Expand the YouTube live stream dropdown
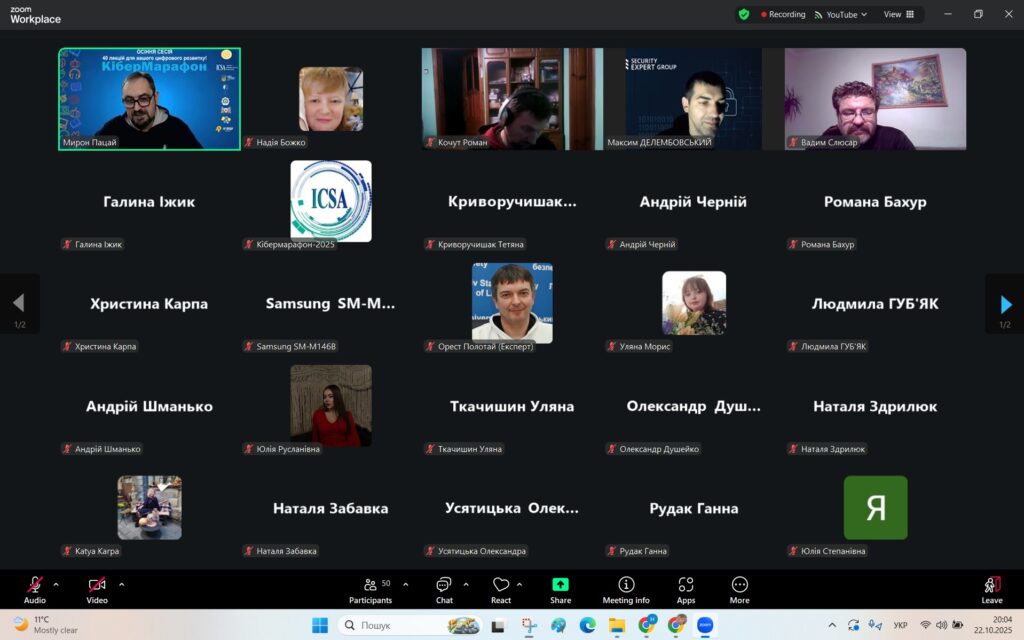Viewport: 1024px width, 640px height. click(x=841, y=15)
